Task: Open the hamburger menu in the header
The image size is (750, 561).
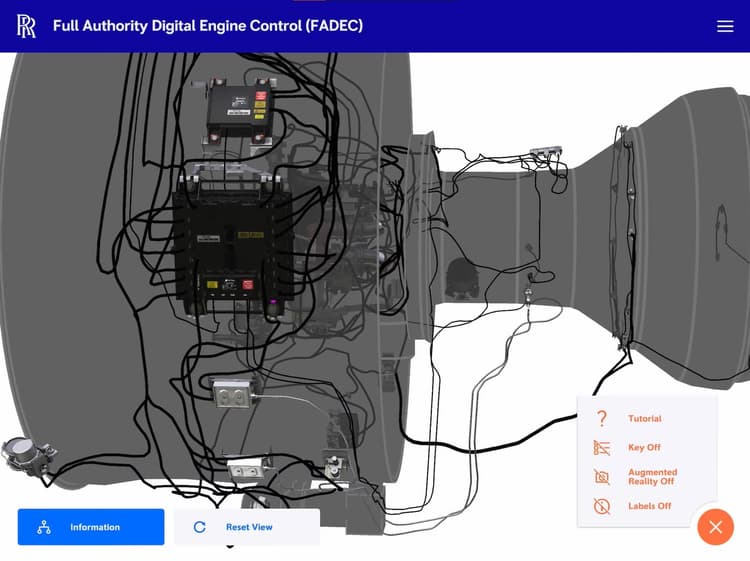Action: pos(725,27)
